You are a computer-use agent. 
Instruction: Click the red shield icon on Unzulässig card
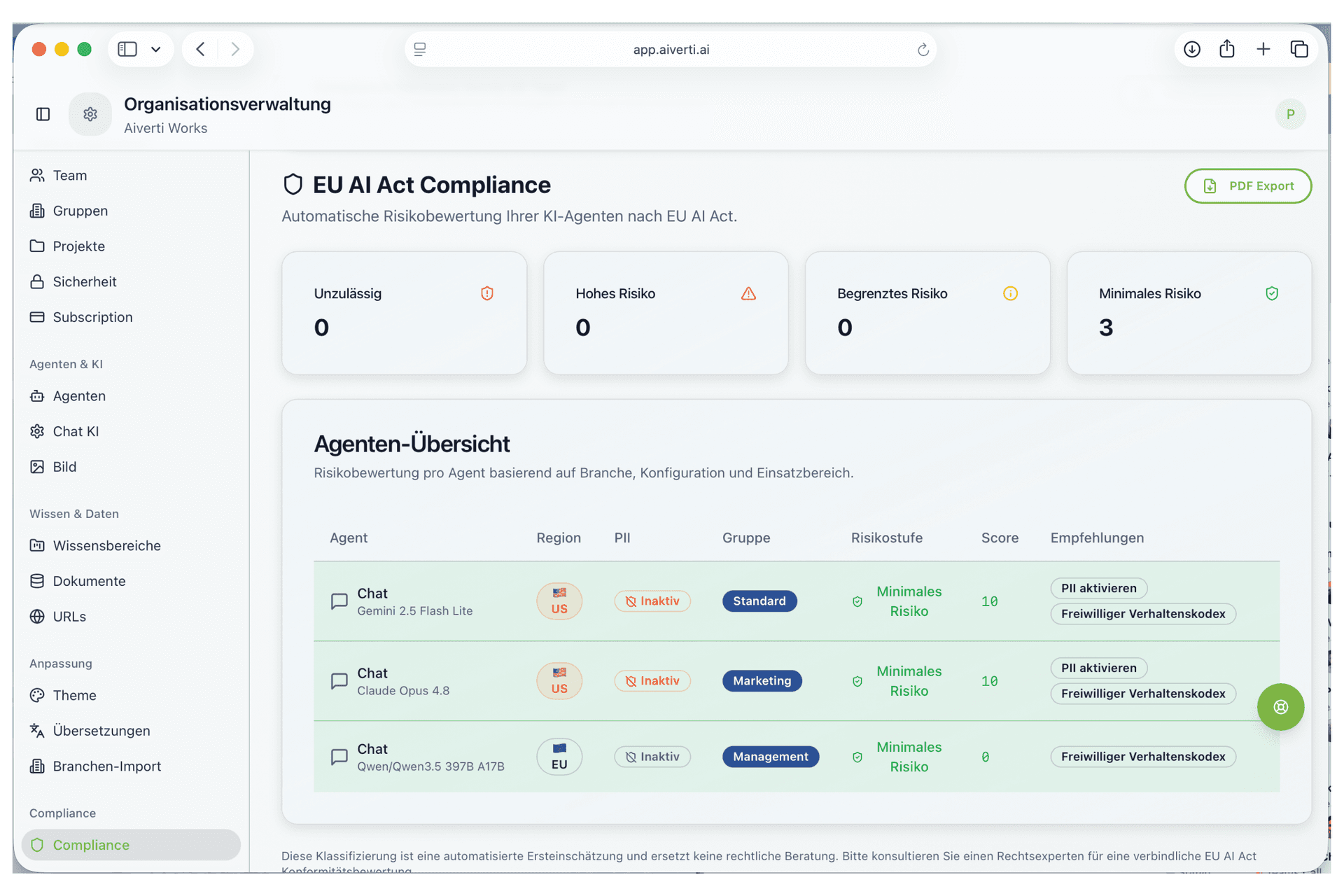(x=487, y=293)
